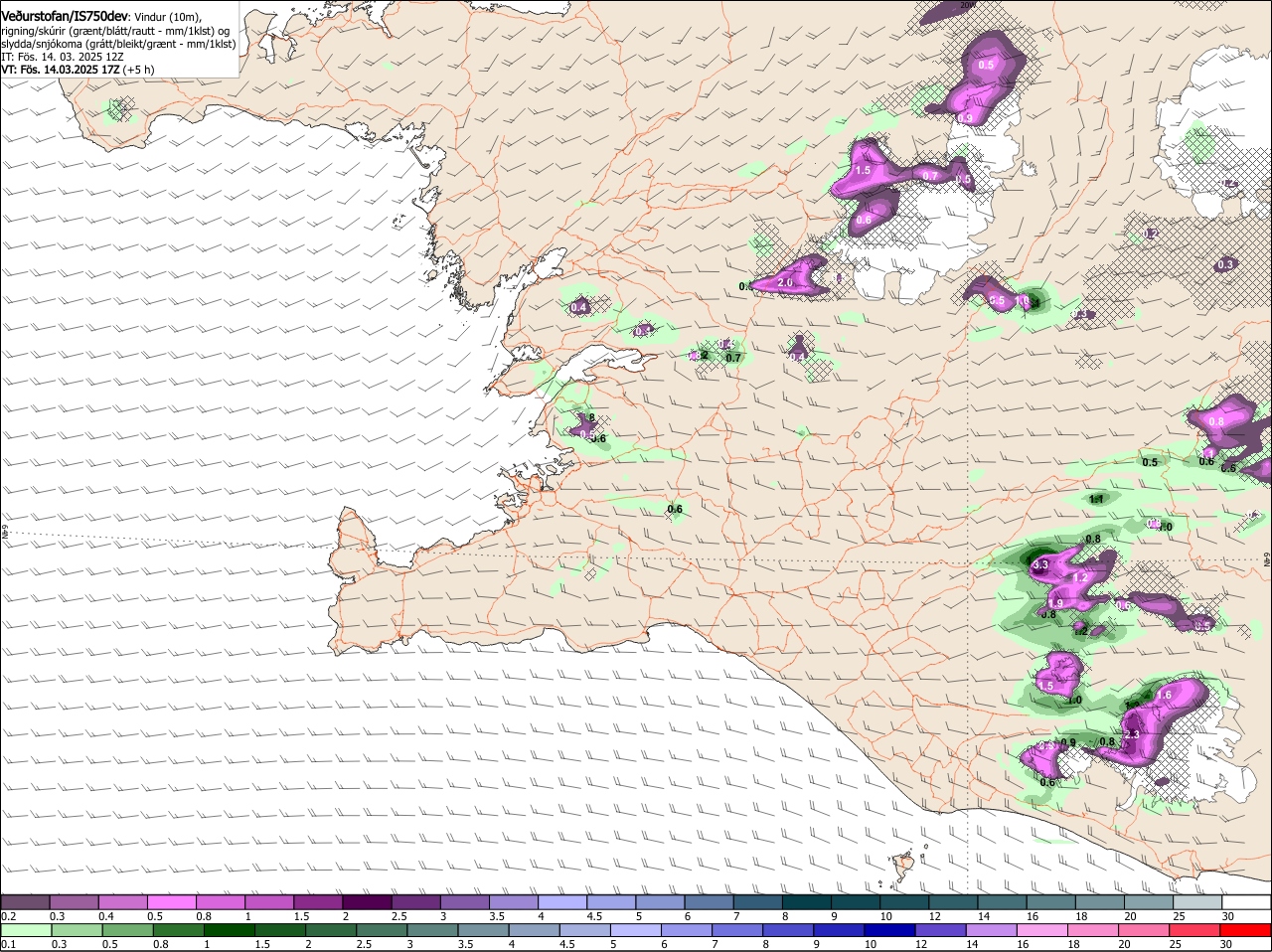Screen dimensions: 1272x952
Task: Click the VT: Fös. 14.03.2025 17Z (+5 h) line
Action: 78,70
